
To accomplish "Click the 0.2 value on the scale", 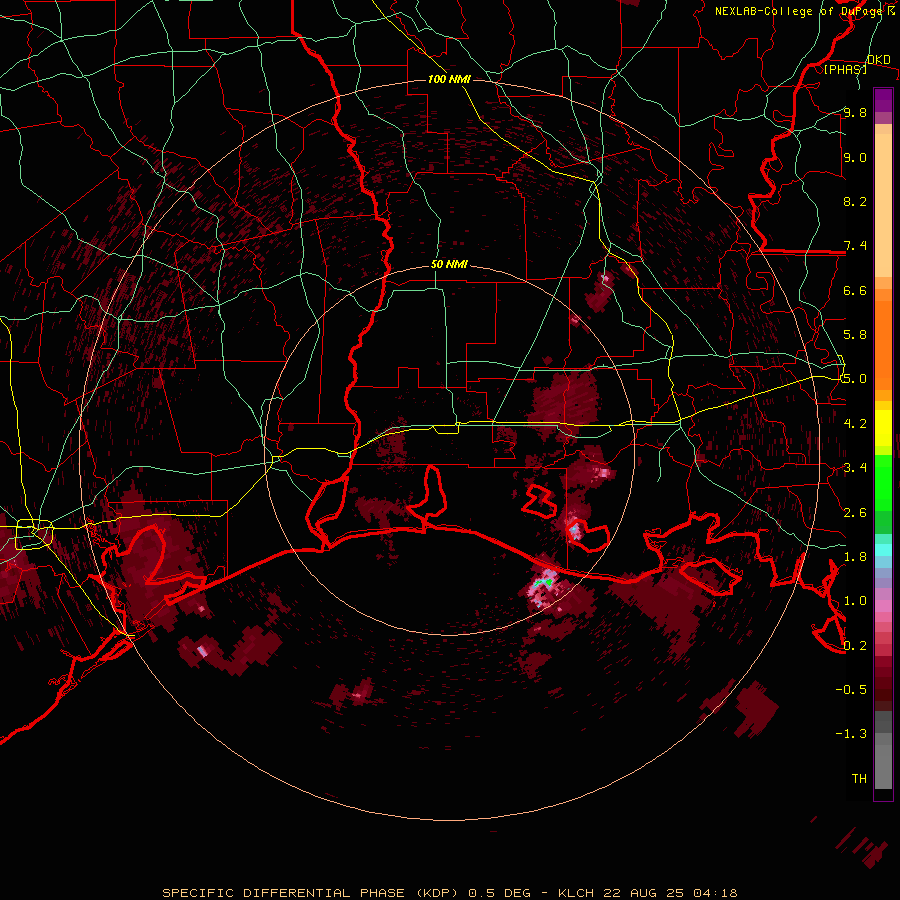I will tap(855, 646).
